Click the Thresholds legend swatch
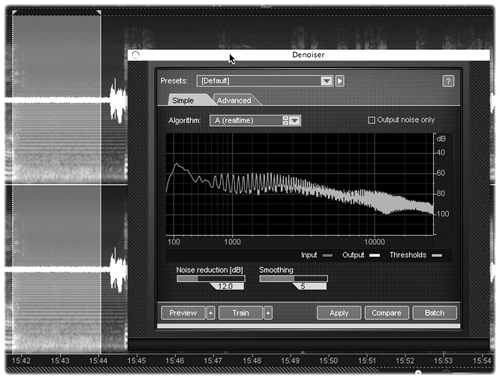Screen dimensions: 500x379 (x=437, y=255)
